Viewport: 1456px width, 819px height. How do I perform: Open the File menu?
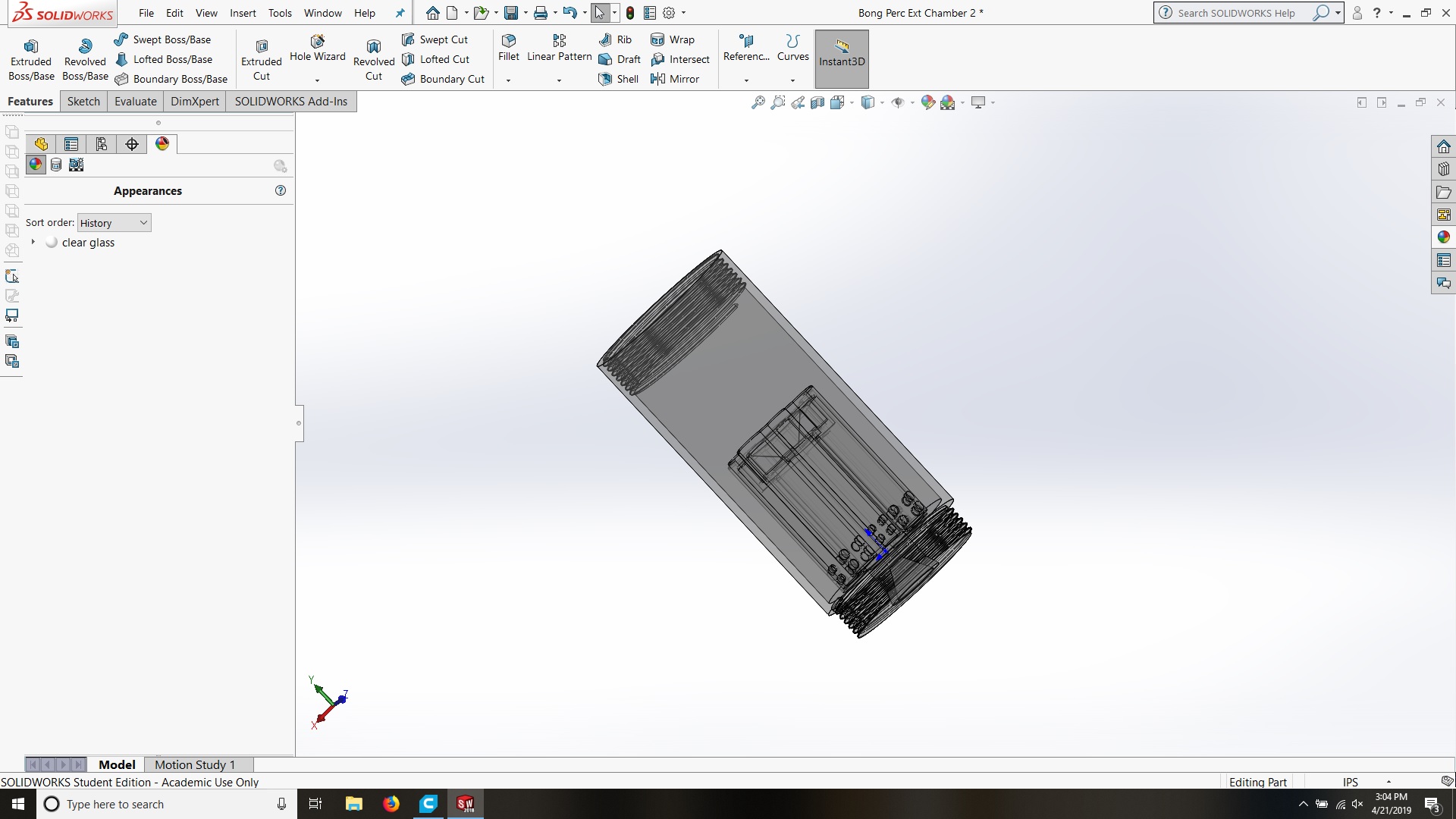[x=146, y=13]
